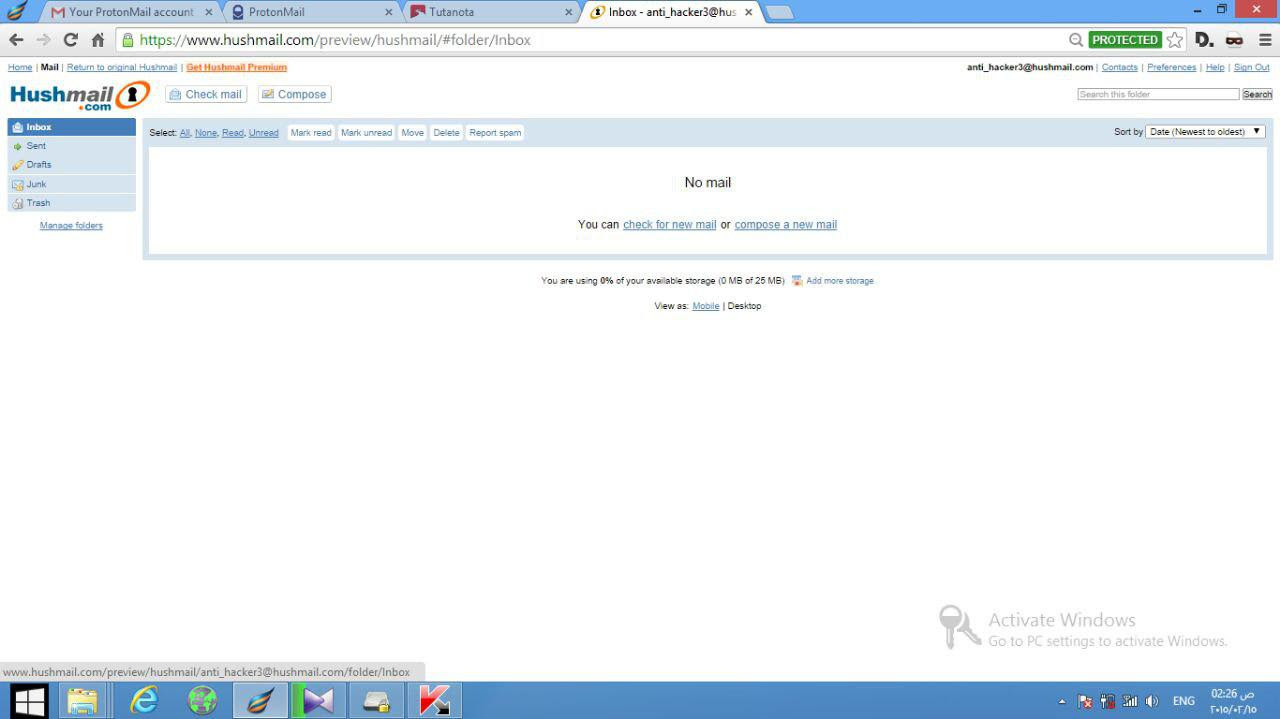Click the Compose button

294,94
